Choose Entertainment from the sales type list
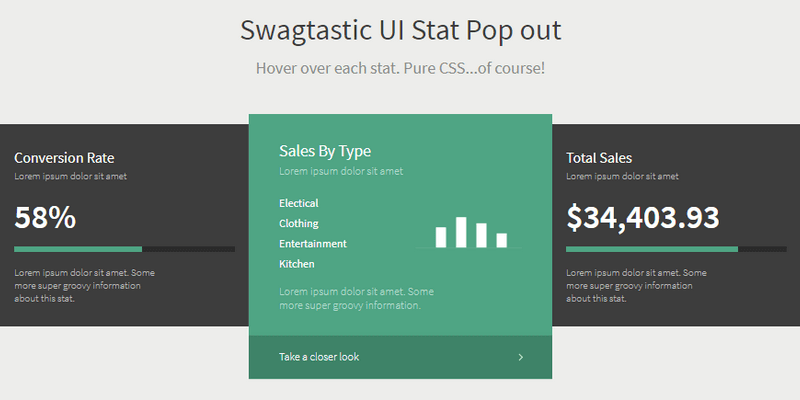Screen dimensions: 800x400 (x=313, y=244)
